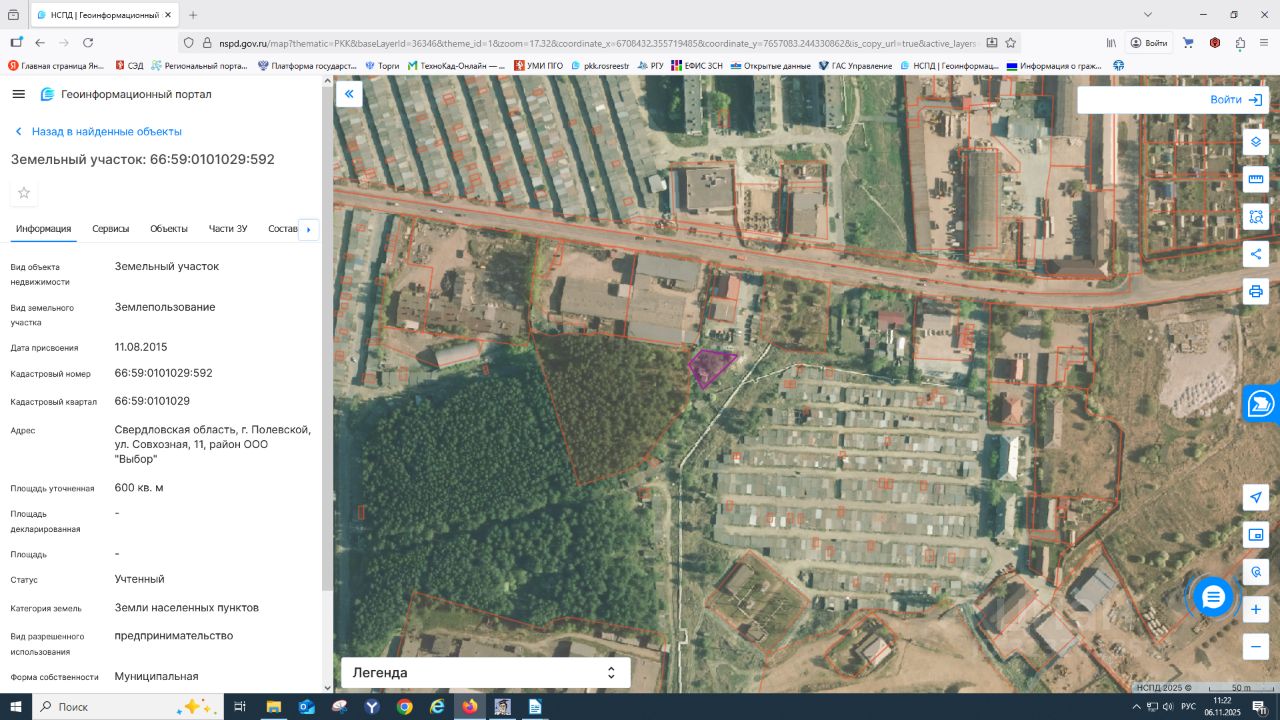Screen dimensions: 1280x720
Task: Expand the Легенда panel
Action: coord(486,673)
